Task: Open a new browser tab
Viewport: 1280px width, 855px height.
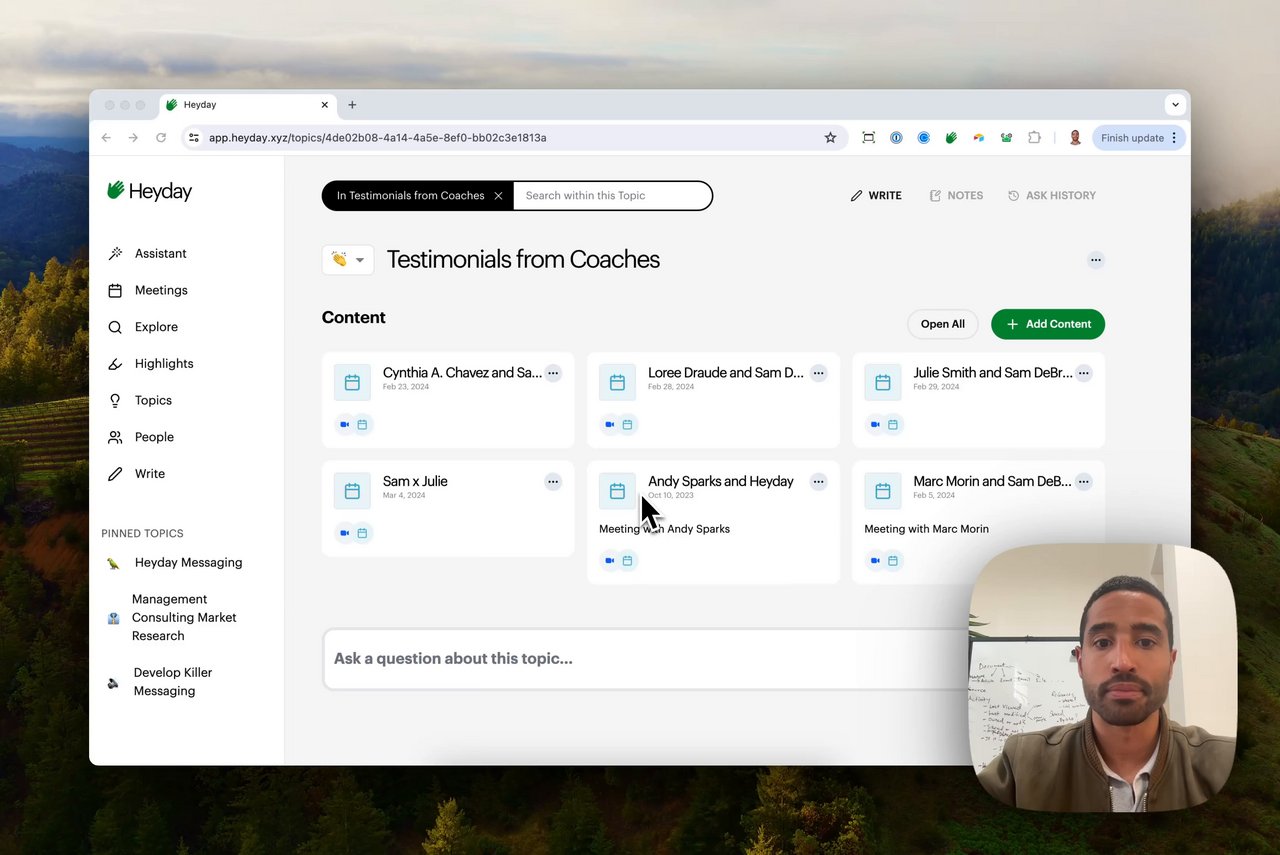Action: point(352,105)
